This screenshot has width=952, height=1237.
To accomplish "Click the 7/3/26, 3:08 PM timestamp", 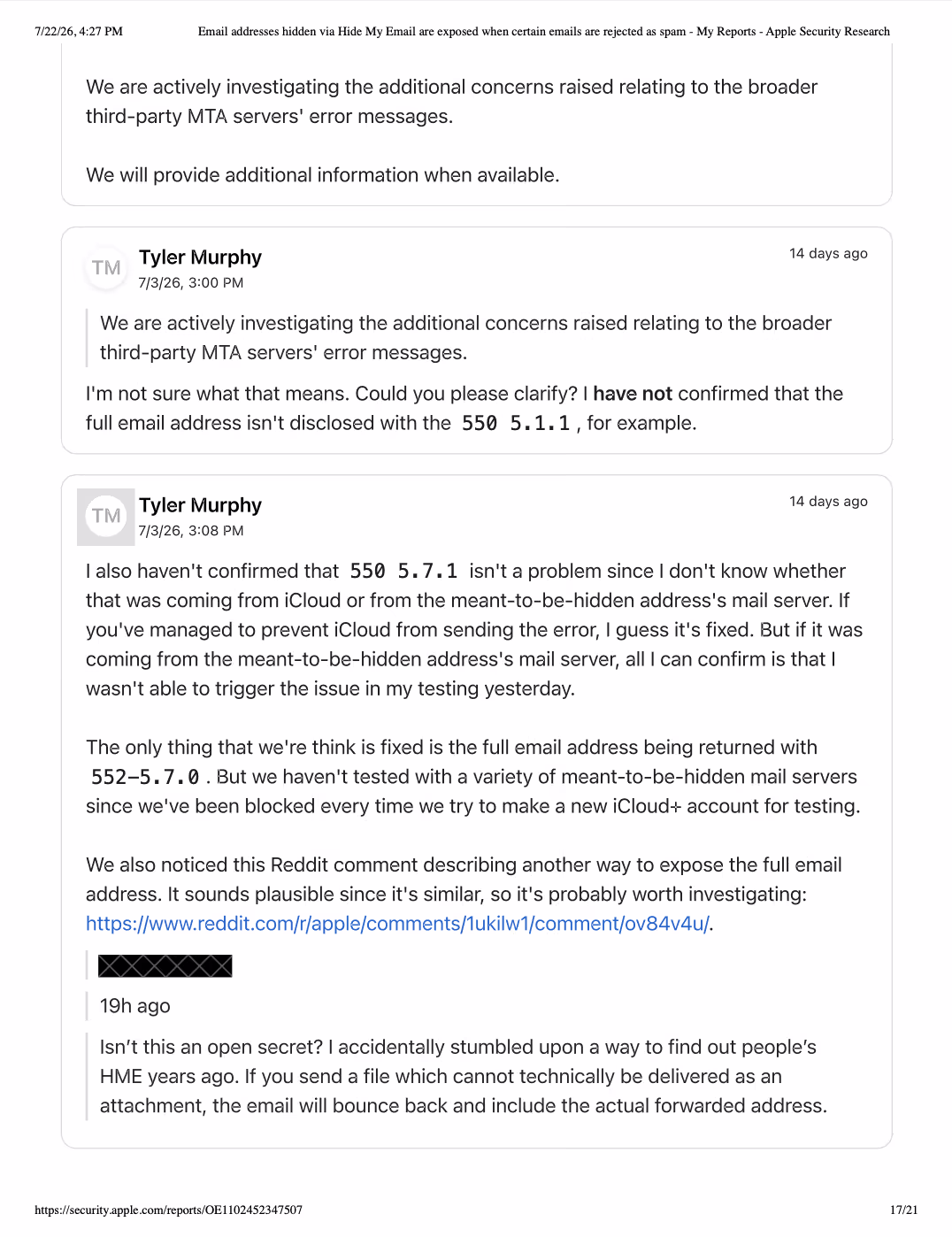I will pyautogui.click(x=191, y=531).
